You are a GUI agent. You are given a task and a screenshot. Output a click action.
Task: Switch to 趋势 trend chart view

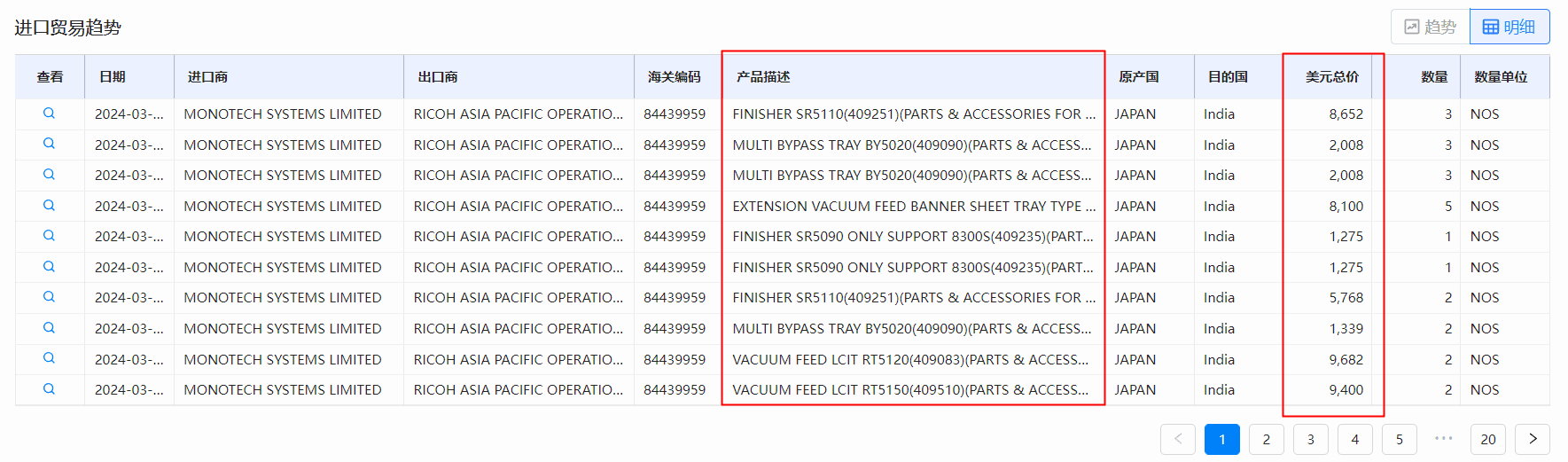(1431, 27)
